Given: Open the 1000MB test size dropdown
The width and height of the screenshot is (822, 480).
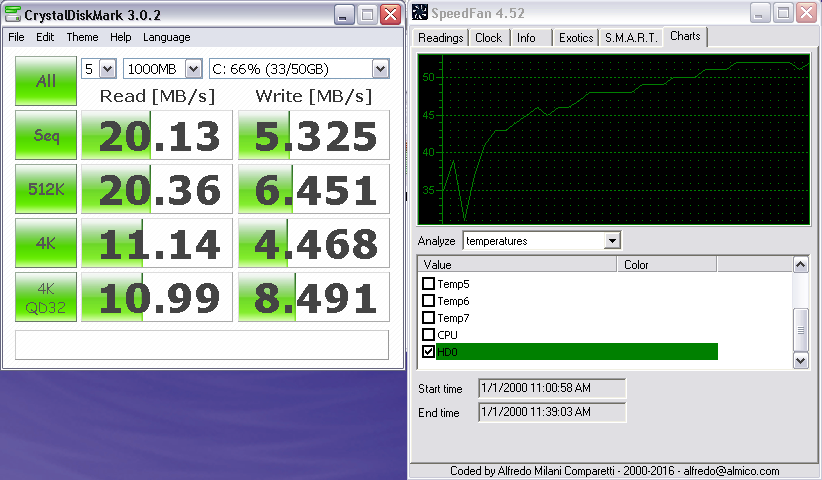Looking at the screenshot, I should pos(193,69).
